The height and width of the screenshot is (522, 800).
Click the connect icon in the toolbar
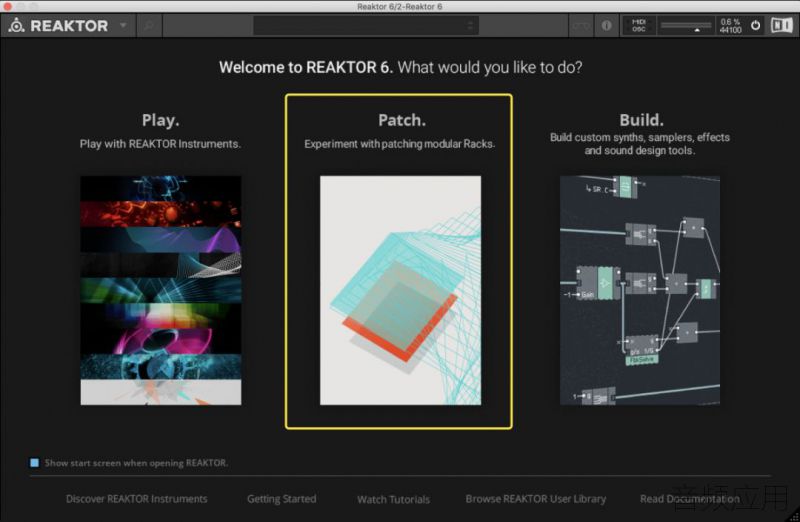point(581,26)
